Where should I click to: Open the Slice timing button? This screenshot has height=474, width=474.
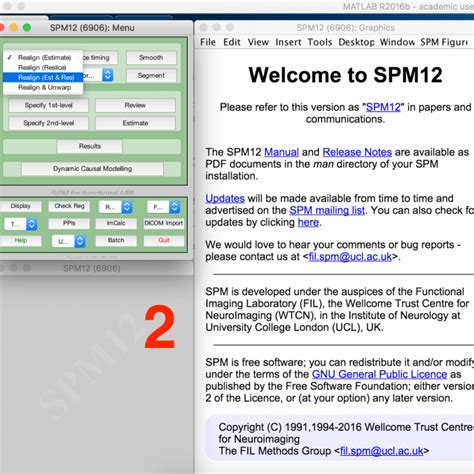click(x=100, y=58)
